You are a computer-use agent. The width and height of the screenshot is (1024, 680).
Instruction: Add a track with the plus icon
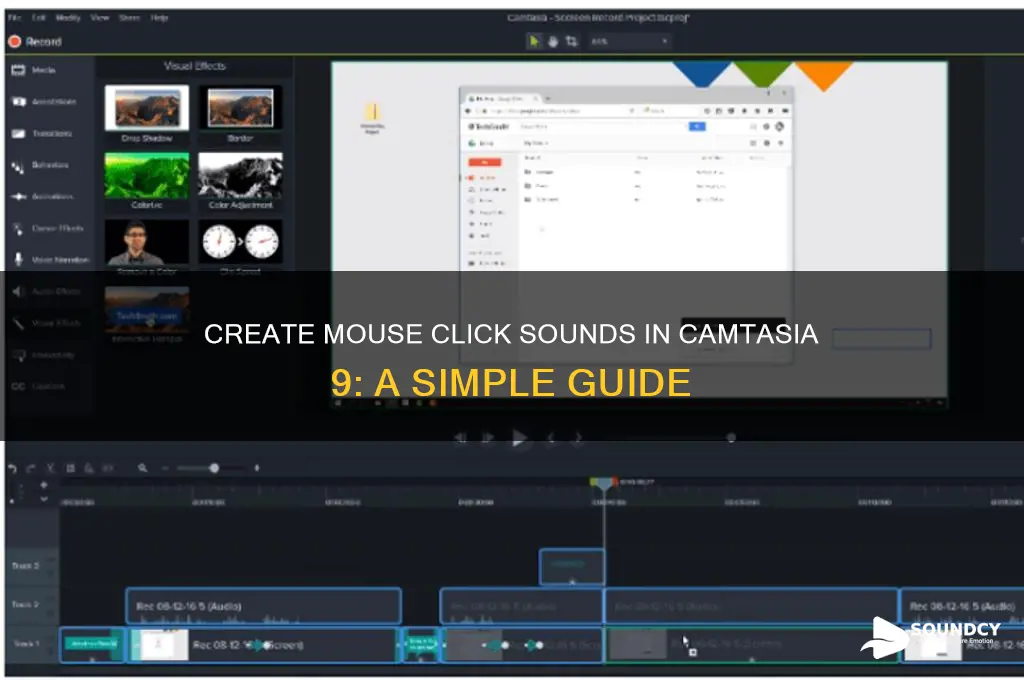[44, 485]
